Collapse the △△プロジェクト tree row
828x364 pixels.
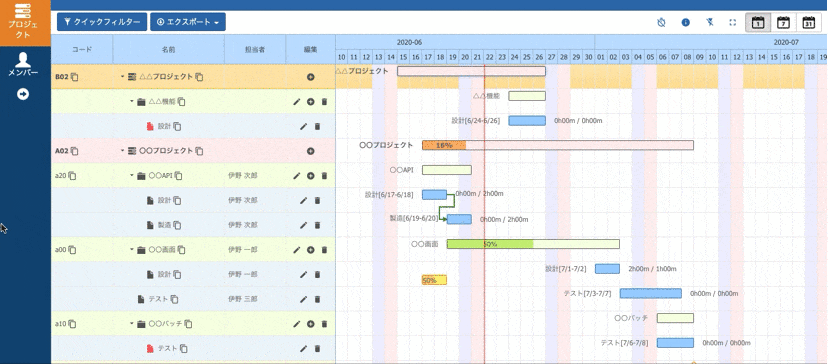[122, 77]
